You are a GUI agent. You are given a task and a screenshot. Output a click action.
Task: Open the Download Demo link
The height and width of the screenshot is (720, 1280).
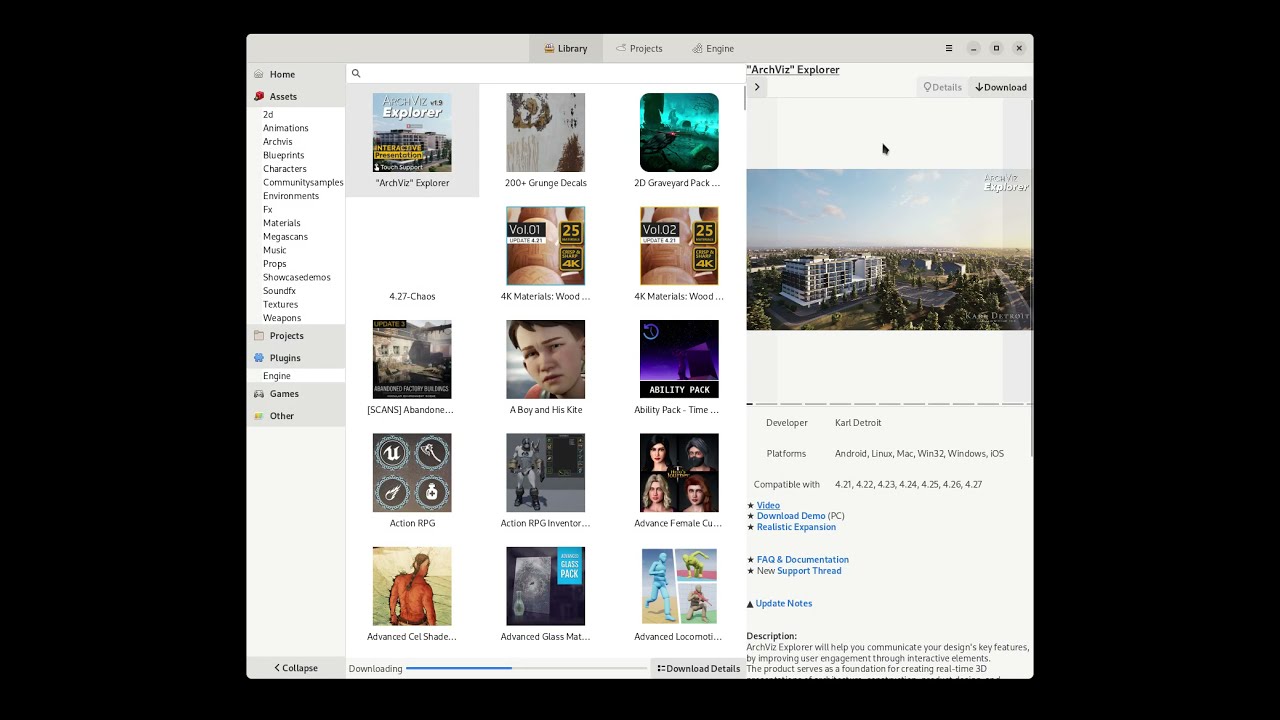[x=791, y=516]
